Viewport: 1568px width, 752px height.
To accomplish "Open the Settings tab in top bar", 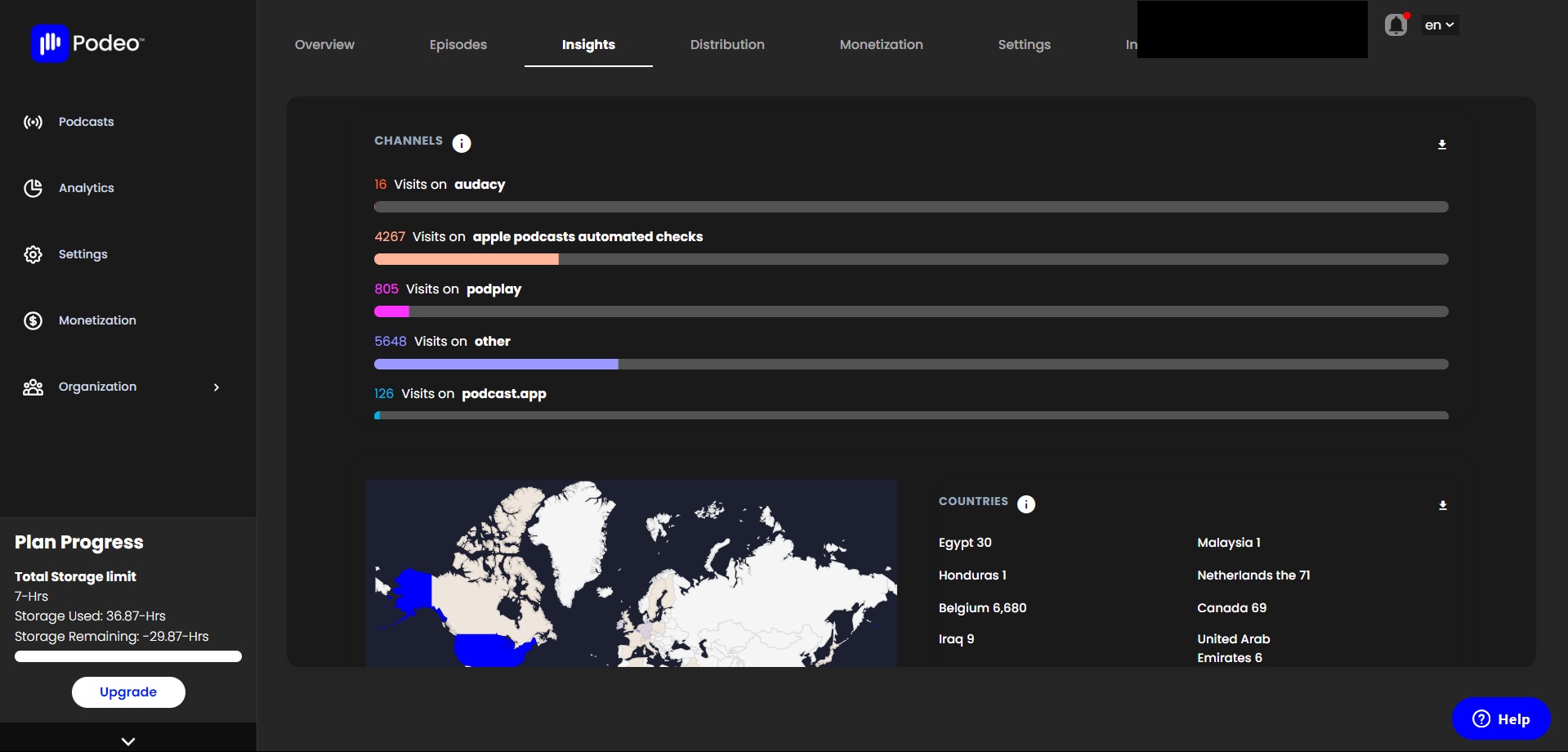I will [x=1025, y=44].
